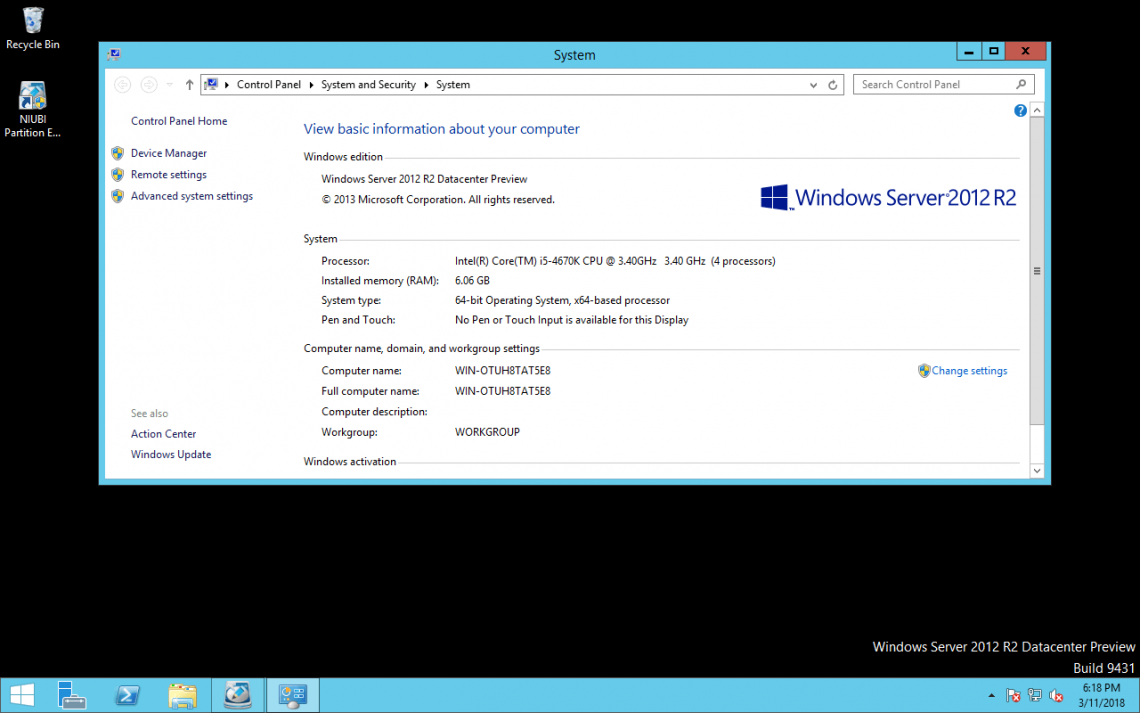Launch PowerShell from the taskbar

127,696
